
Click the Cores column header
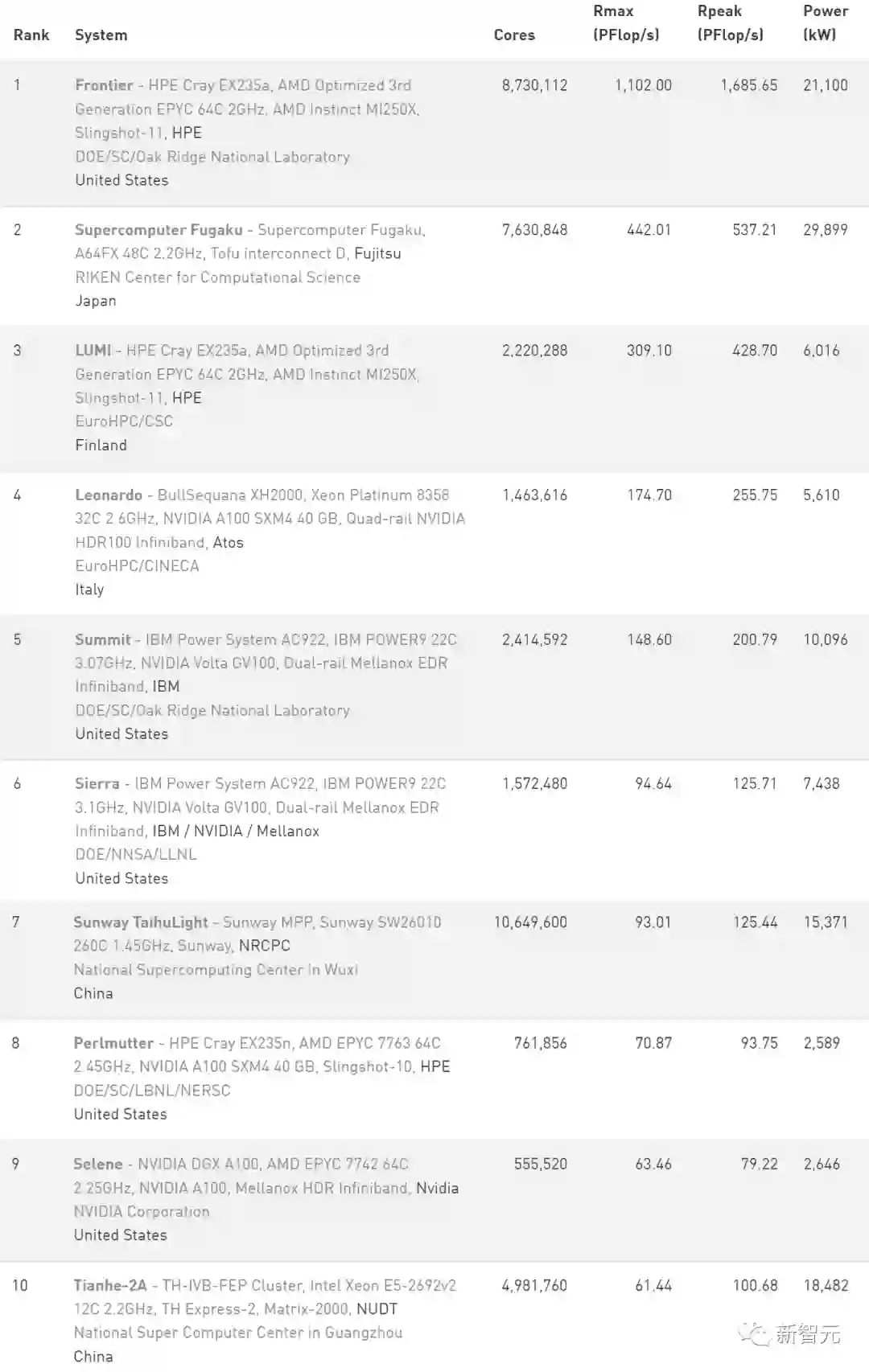(x=514, y=35)
